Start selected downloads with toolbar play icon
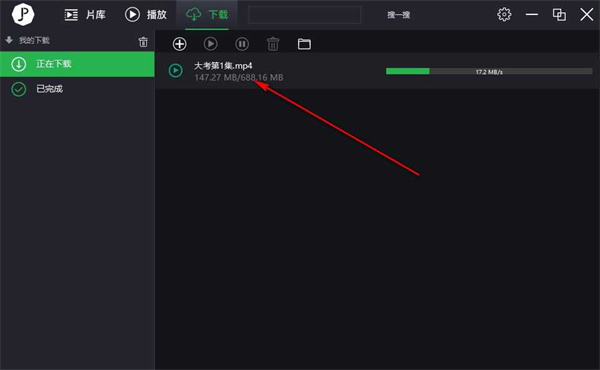The image size is (600, 370). click(210, 44)
